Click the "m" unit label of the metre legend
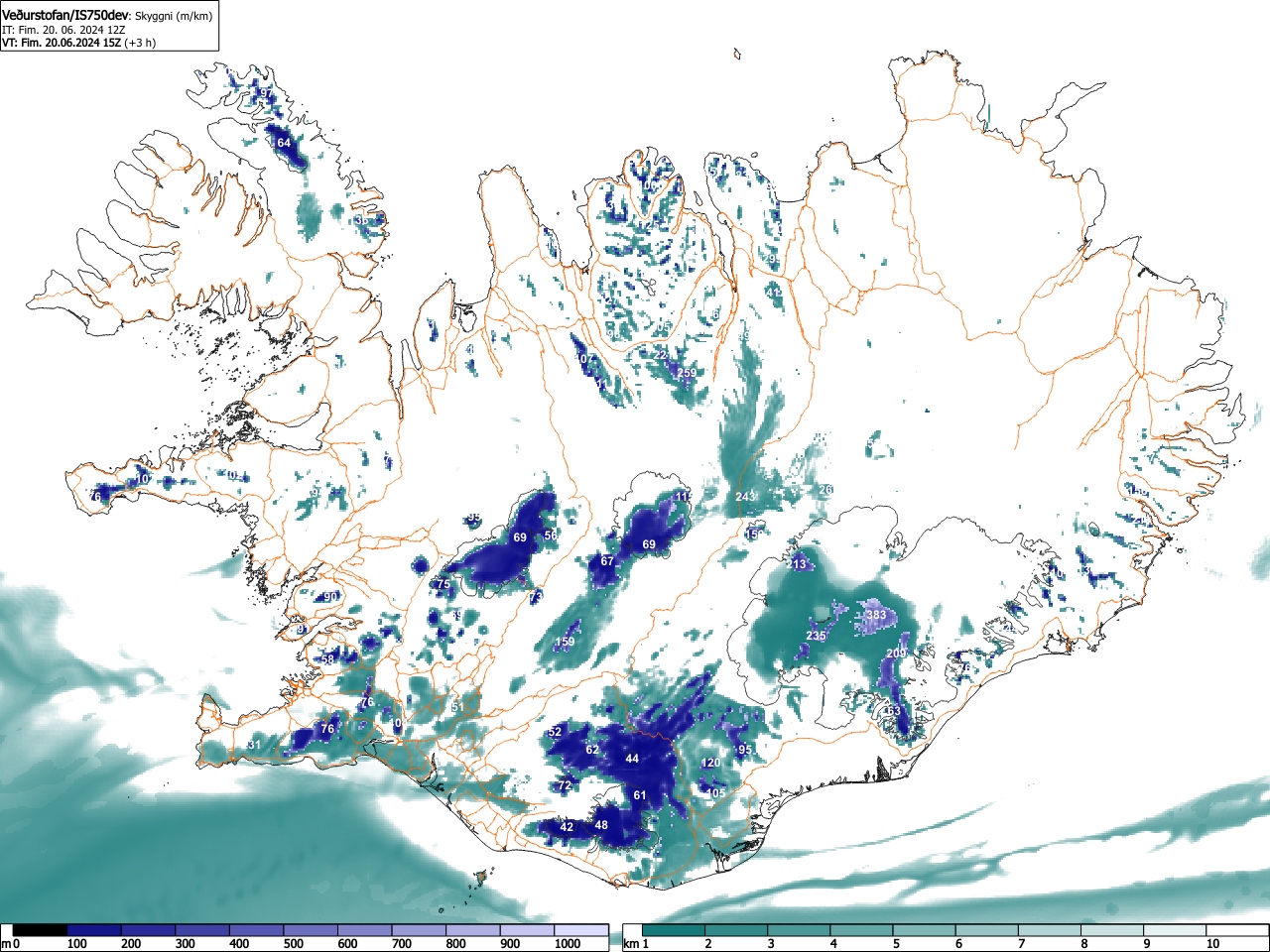Screen dimensions: 1270x952 tap(7, 944)
